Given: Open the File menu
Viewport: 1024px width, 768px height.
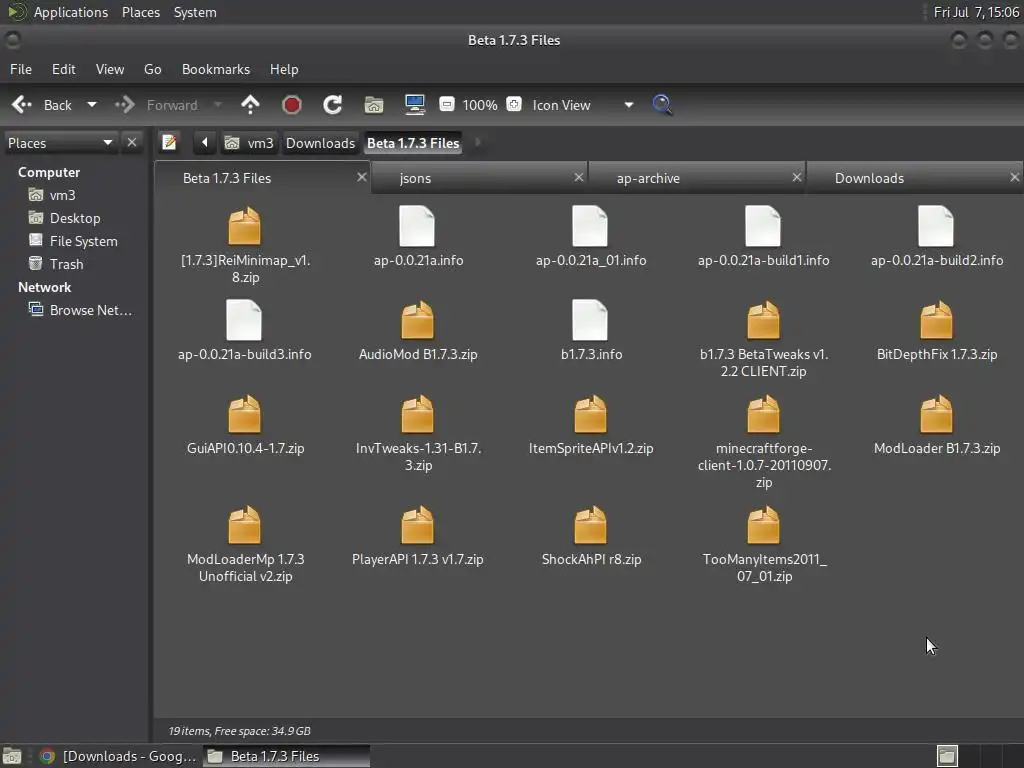Looking at the screenshot, I should click(21, 69).
